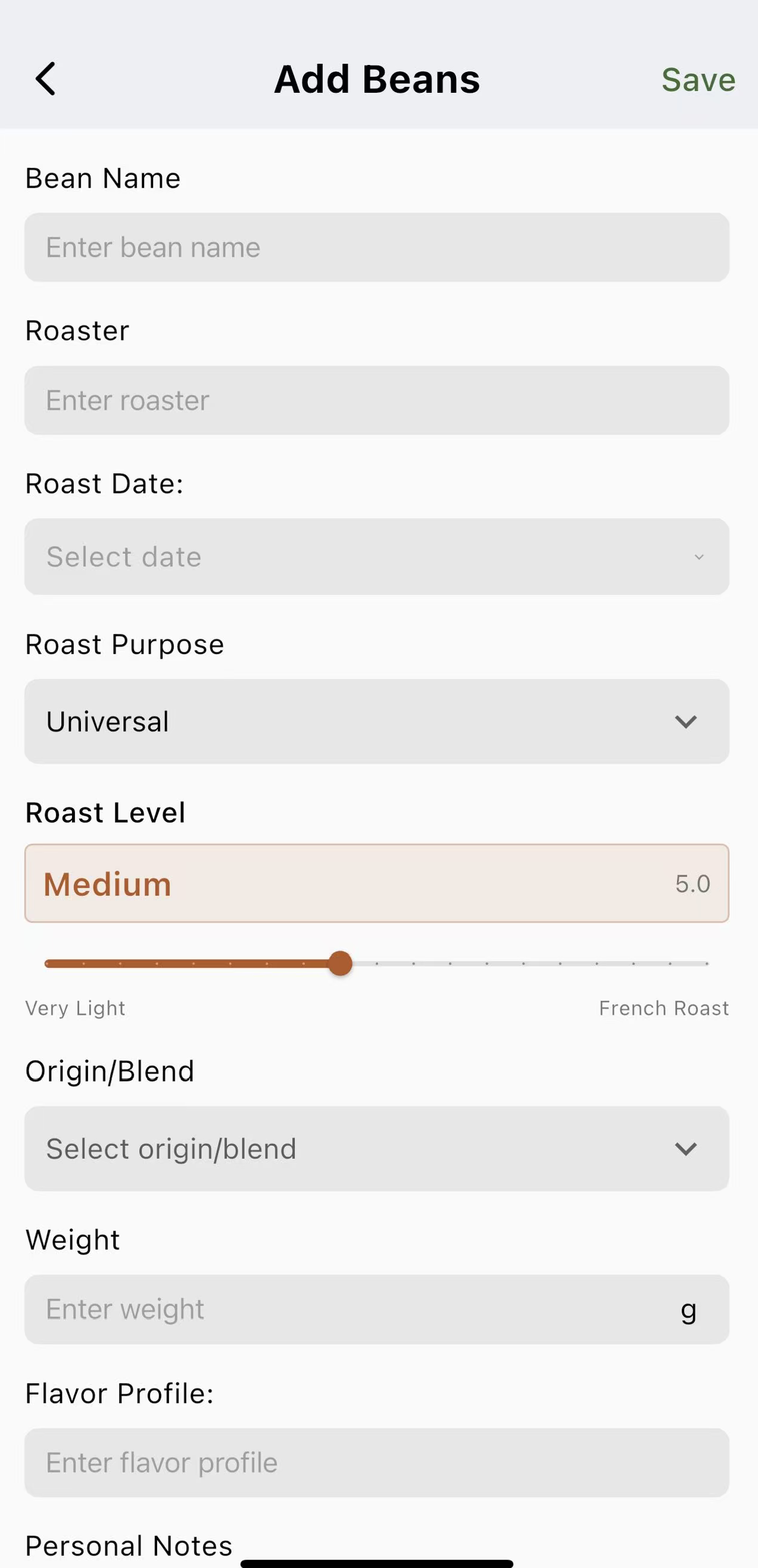Focus the Bean Name input field
This screenshot has height=1568, width=758.
[376, 247]
